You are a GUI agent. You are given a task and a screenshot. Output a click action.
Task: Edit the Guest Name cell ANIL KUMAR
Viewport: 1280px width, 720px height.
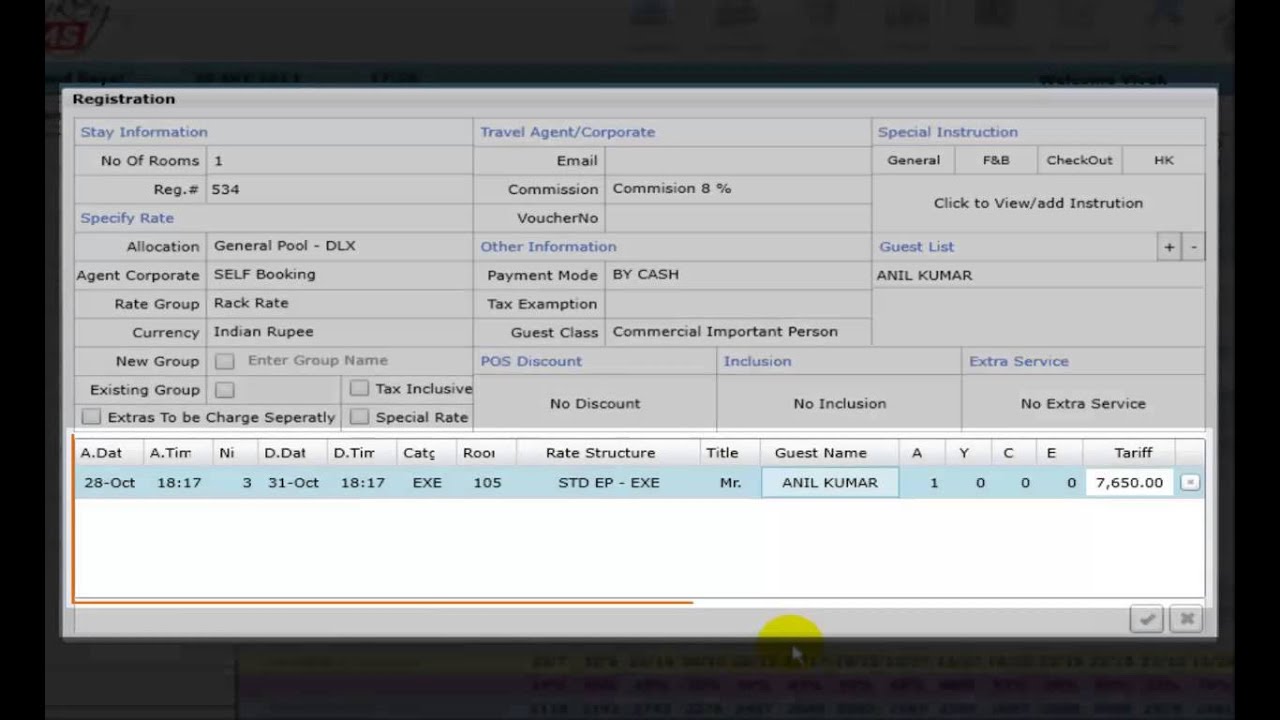[x=830, y=483]
